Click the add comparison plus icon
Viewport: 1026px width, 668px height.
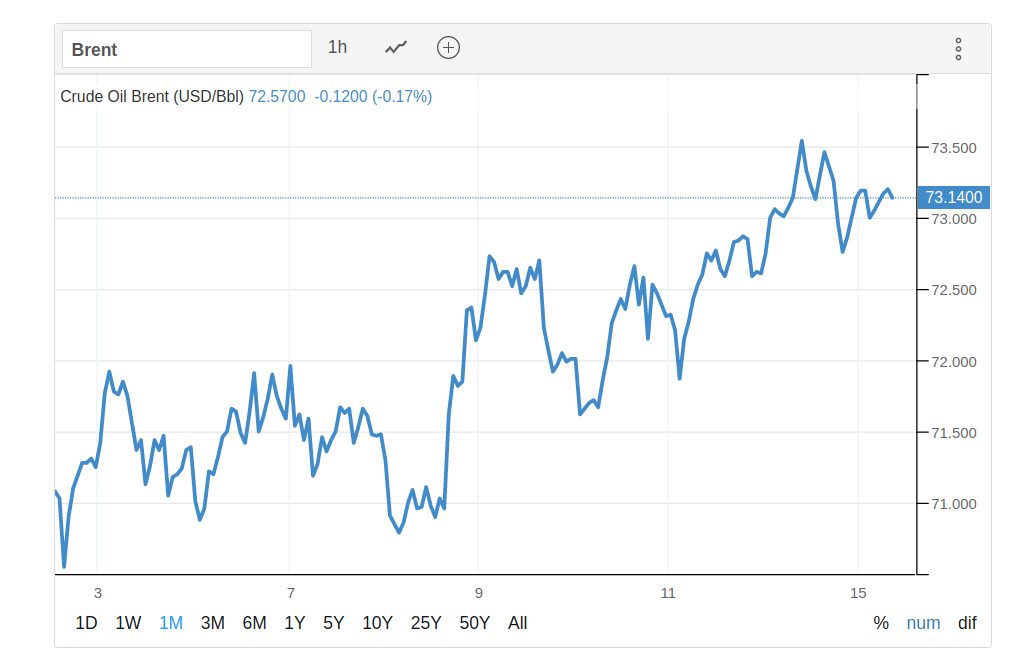(x=449, y=47)
